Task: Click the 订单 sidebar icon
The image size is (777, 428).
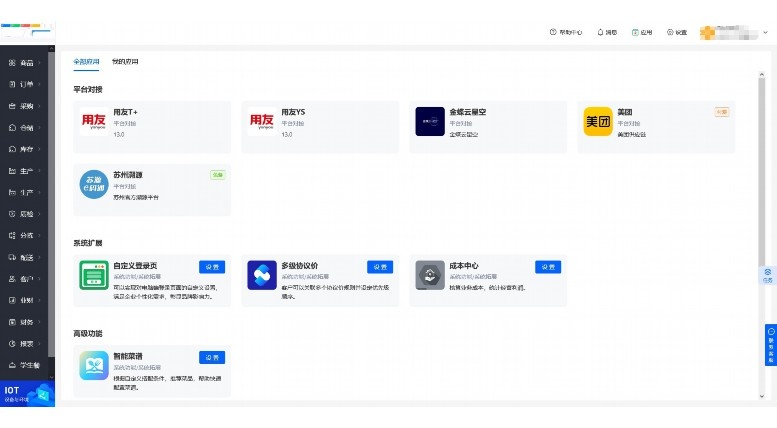Action: pyautogui.click(x=12, y=84)
